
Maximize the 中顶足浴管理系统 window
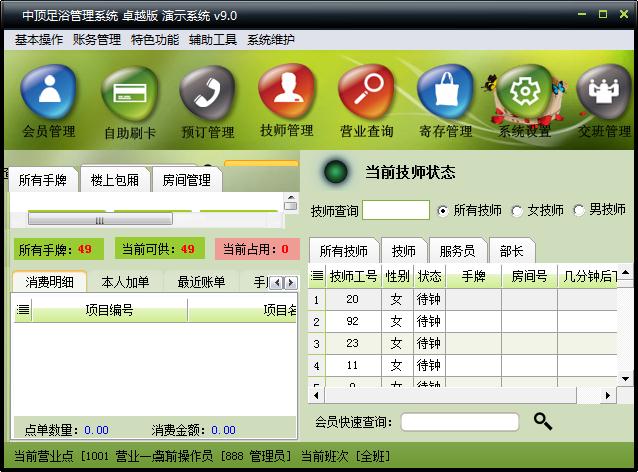click(603, 15)
